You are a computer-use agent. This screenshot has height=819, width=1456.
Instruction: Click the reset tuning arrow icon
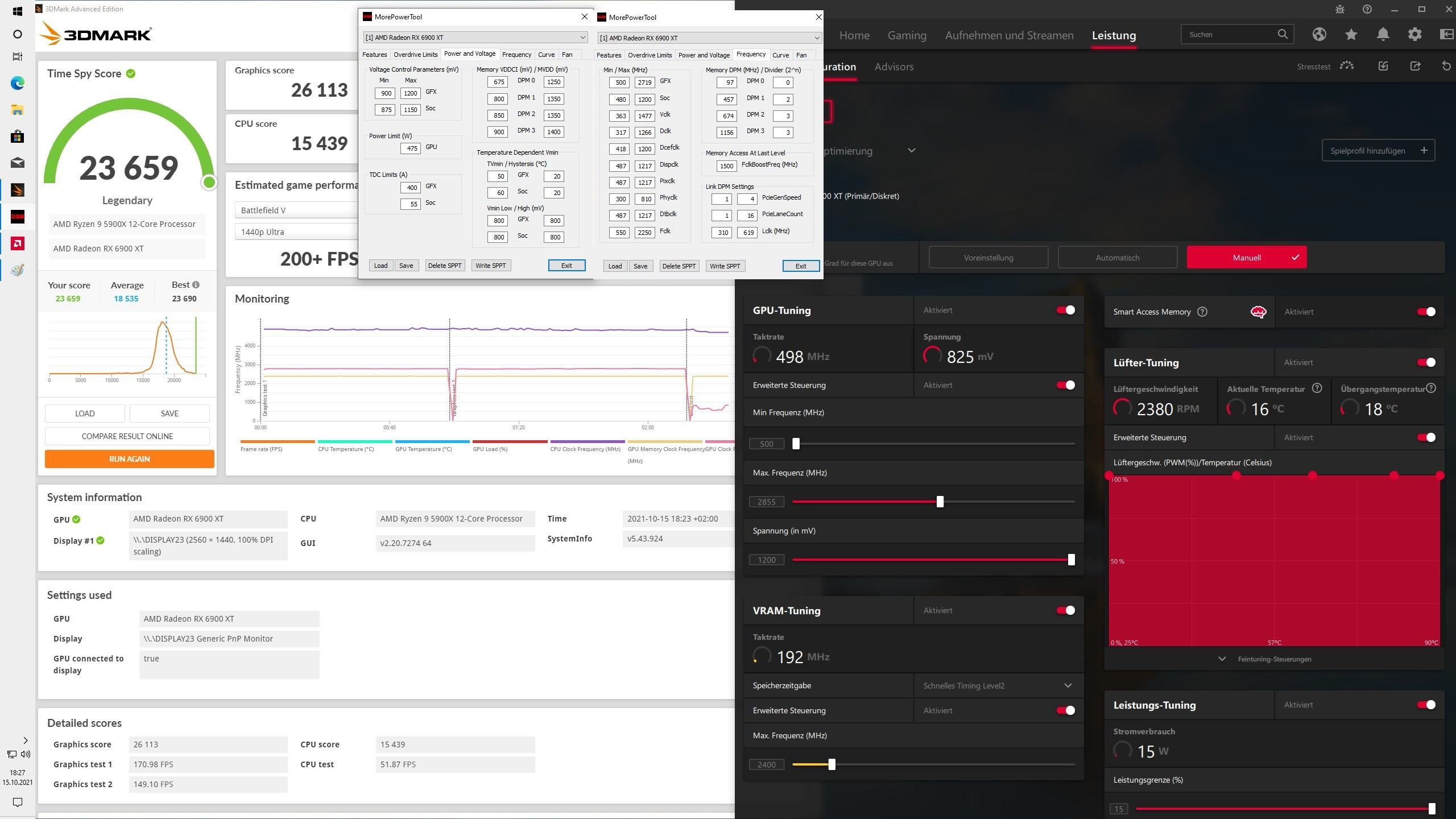point(1446,66)
